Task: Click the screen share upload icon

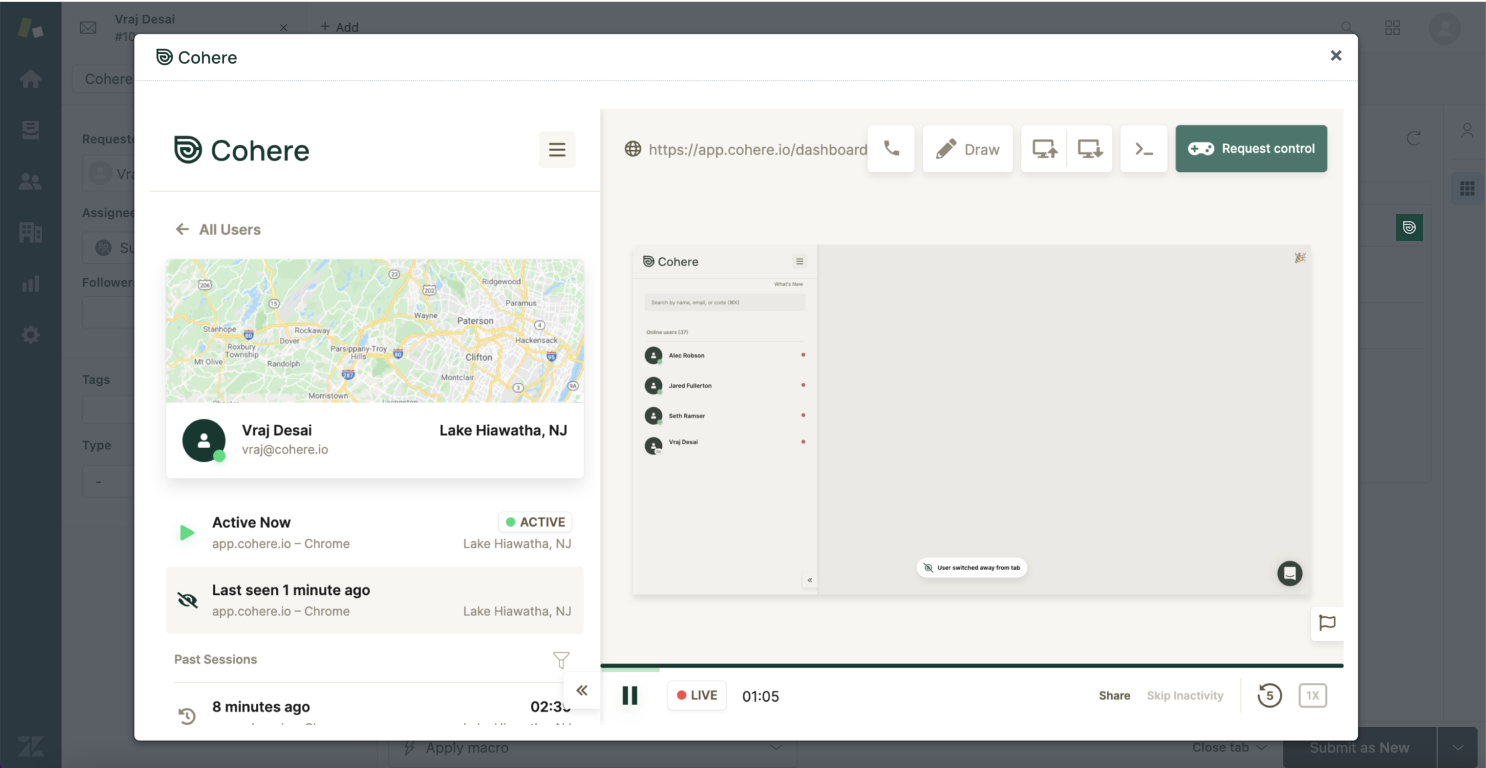Action: click(1044, 149)
